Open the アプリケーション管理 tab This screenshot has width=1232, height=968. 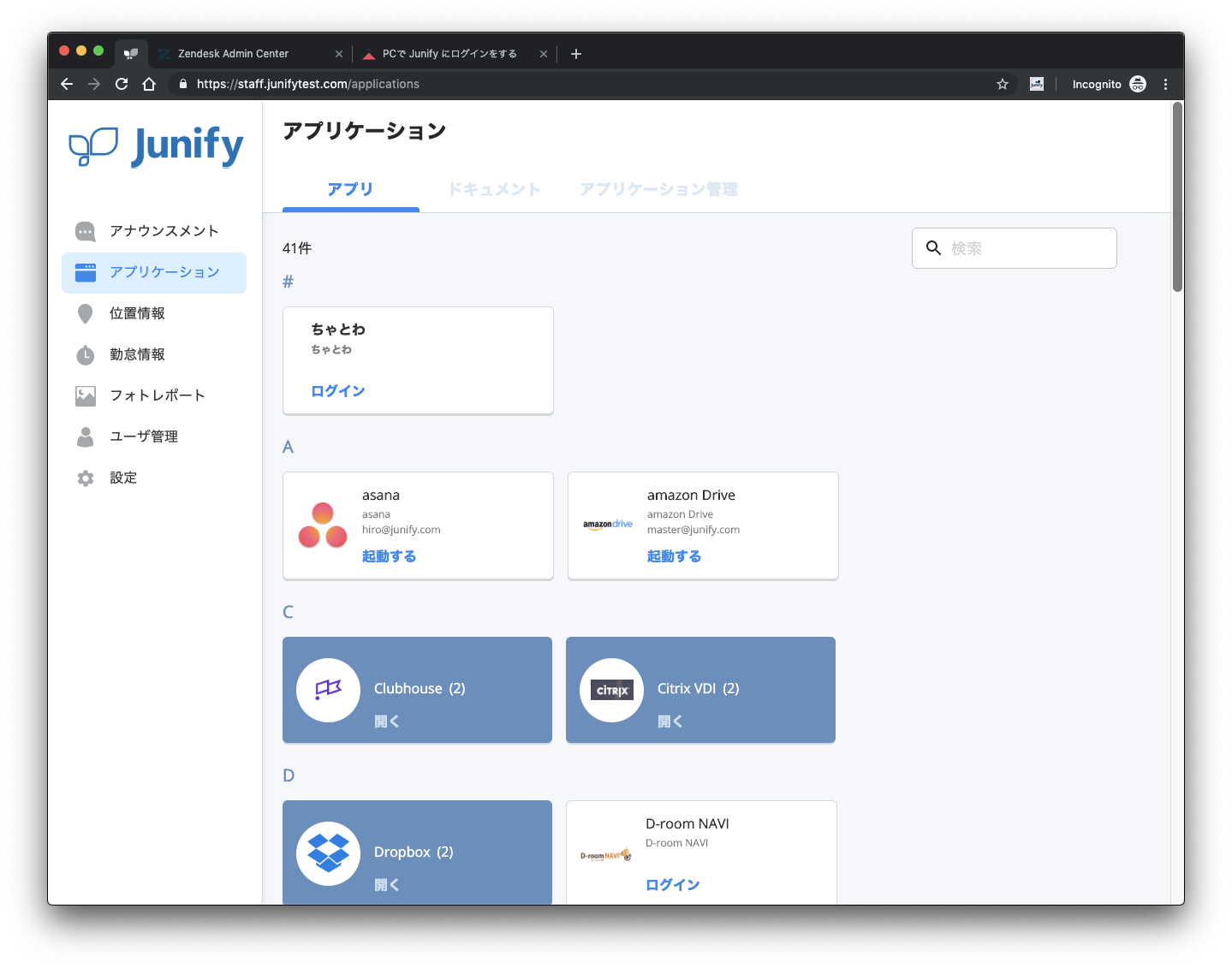pos(658,189)
